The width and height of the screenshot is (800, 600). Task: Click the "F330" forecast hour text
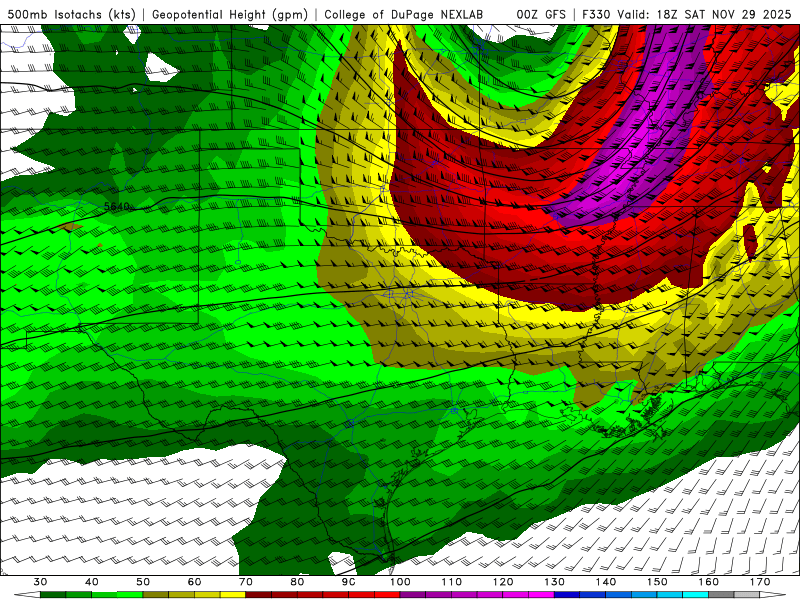tap(596, 14)
